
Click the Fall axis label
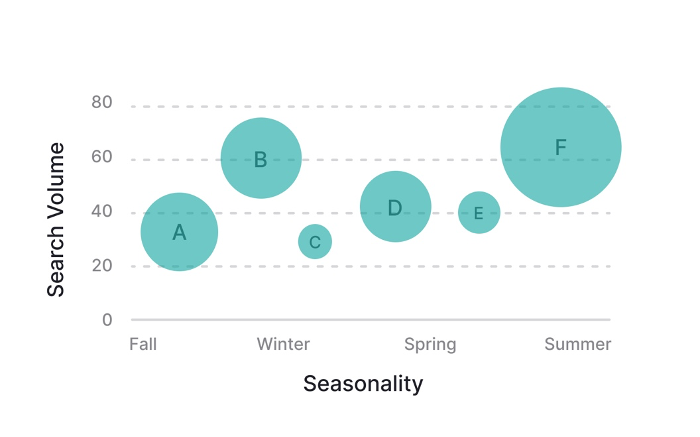143,344
